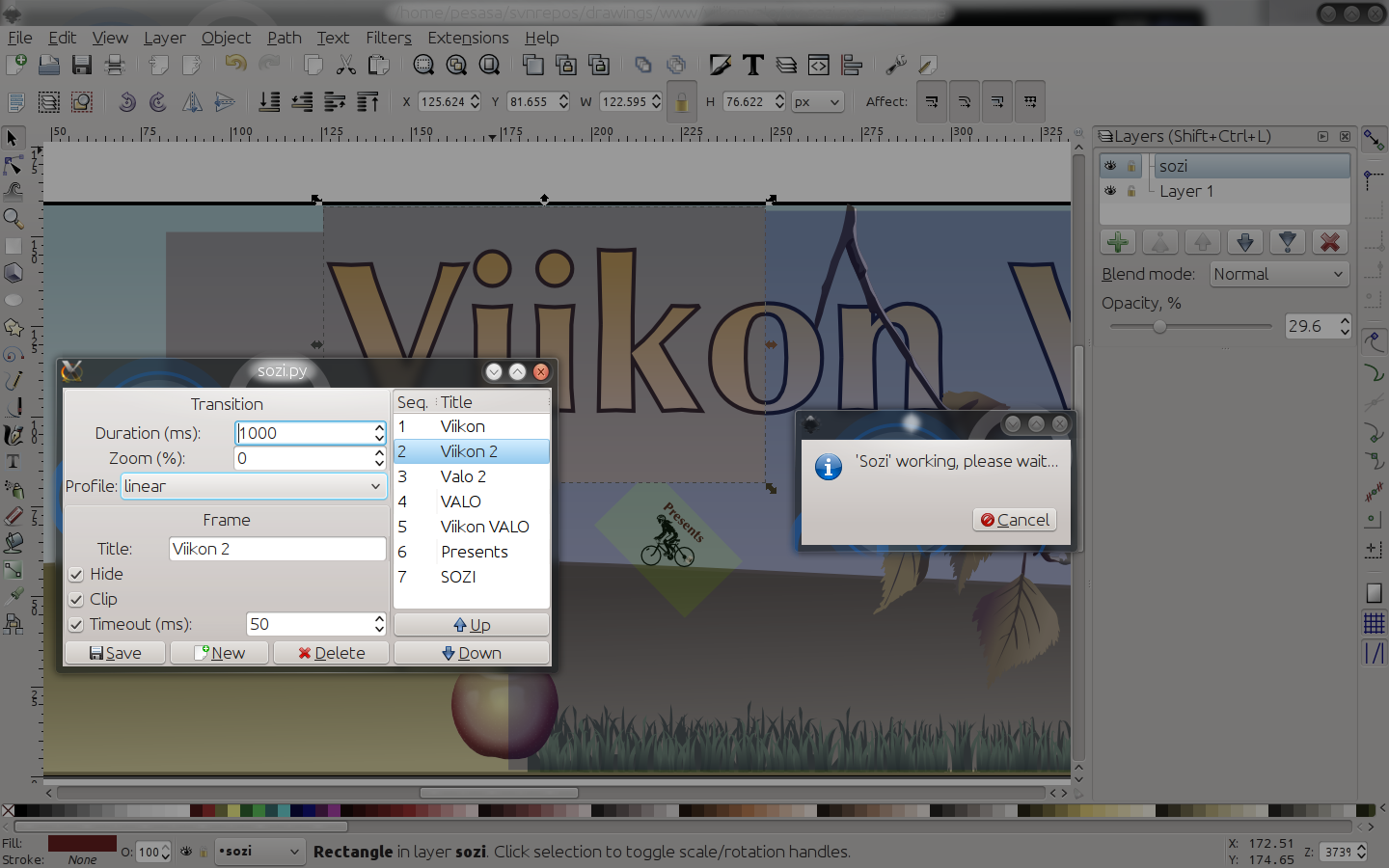Raise selection to top icon
Viewport: 1389px width, 868px height.
click(x=368, y=101)
